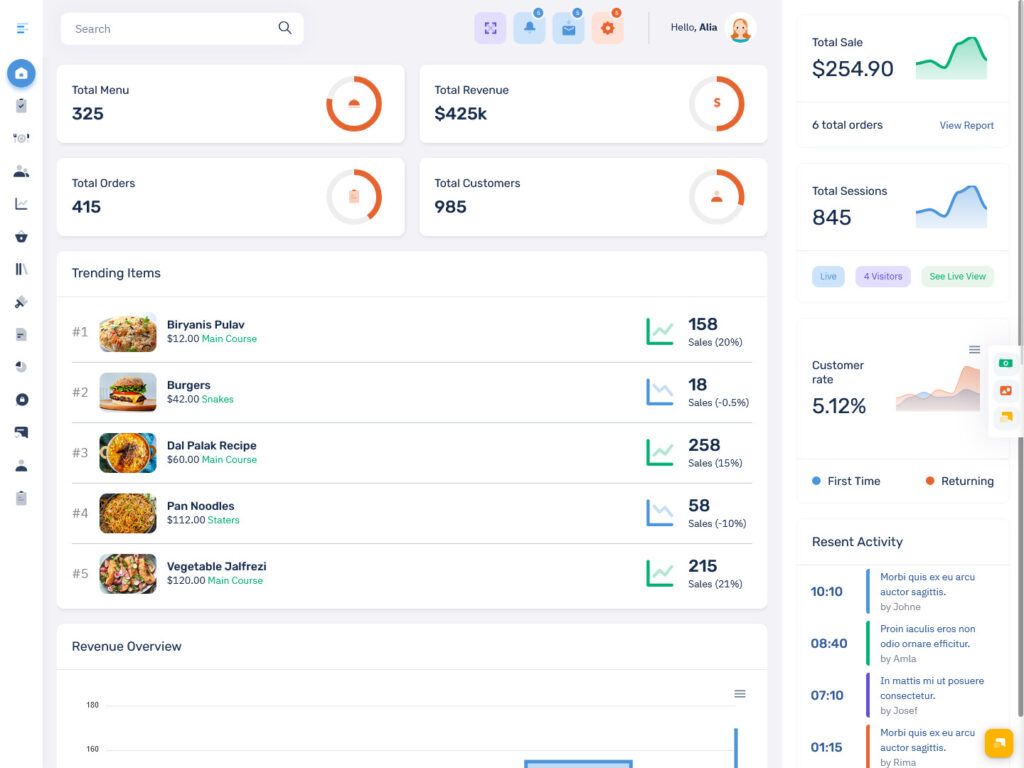Open the Customer rate chart options menu

click(x=973, y=349)
